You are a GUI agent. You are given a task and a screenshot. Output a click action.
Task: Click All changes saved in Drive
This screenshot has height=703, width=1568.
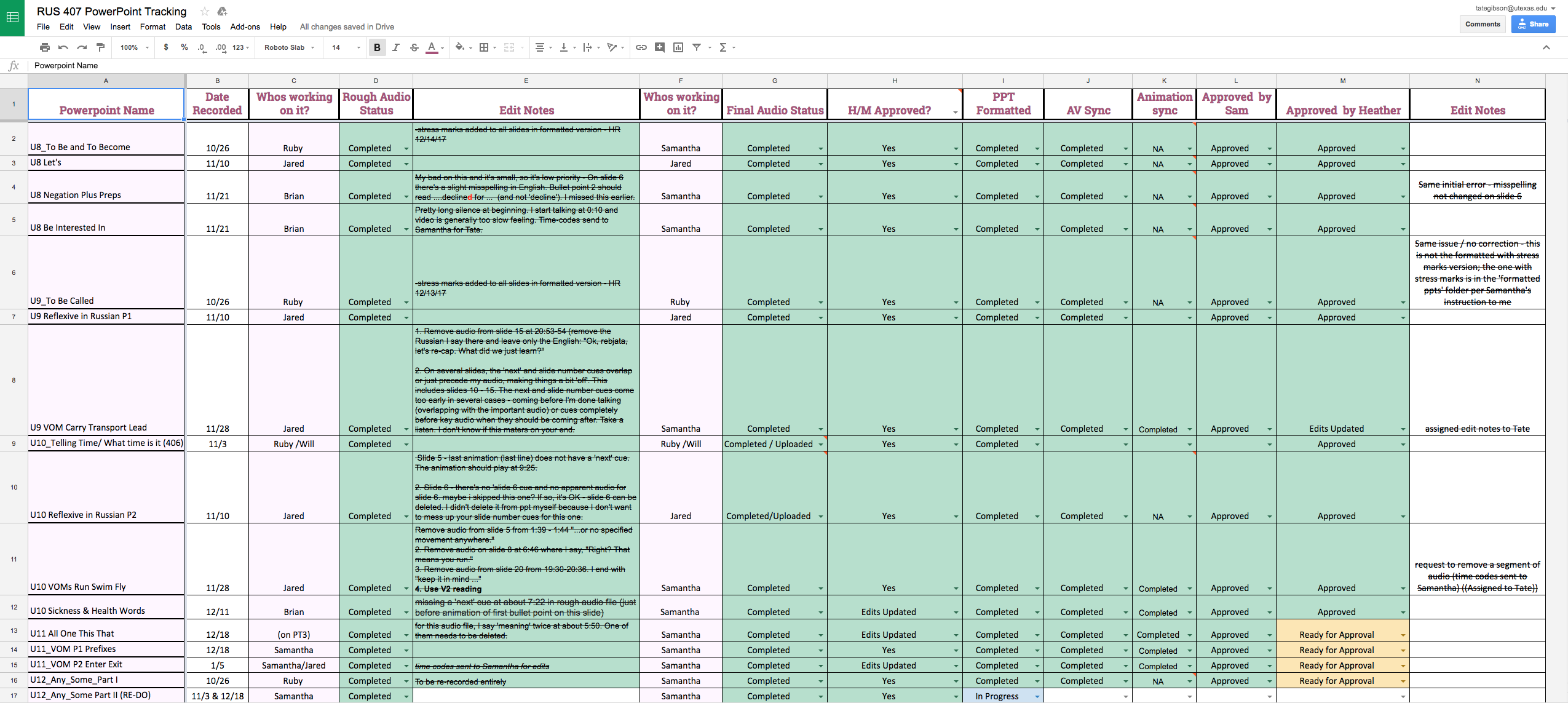coord(347,26)
